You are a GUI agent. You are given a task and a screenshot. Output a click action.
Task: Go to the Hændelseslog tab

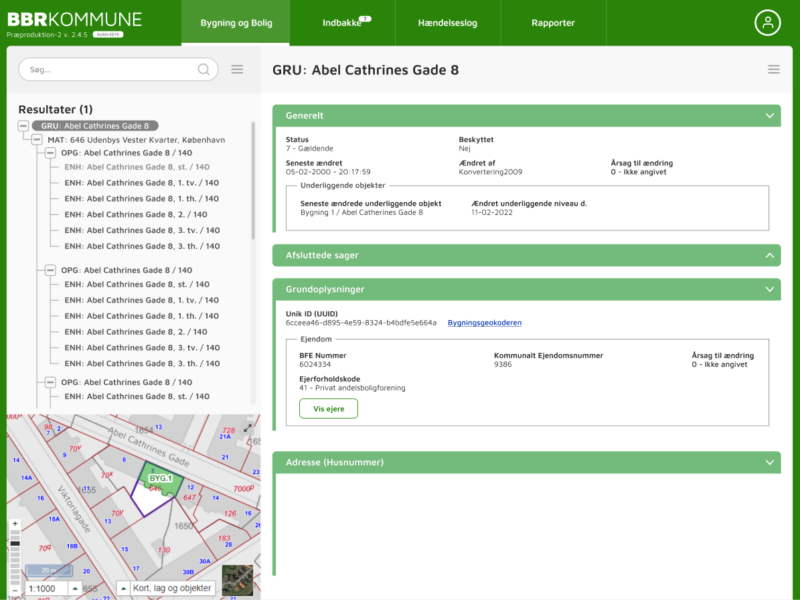[447, 22]
